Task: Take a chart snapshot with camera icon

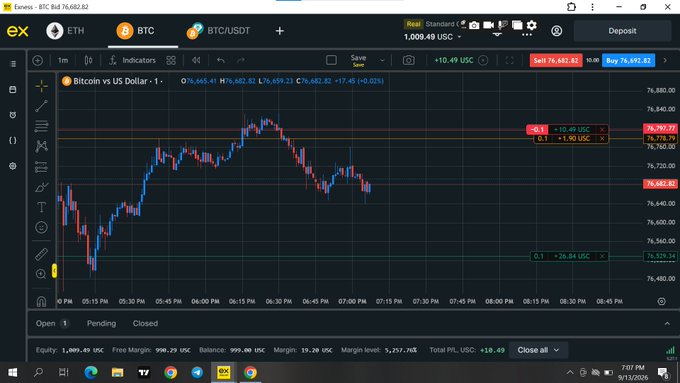Action: tap(409, 60)
